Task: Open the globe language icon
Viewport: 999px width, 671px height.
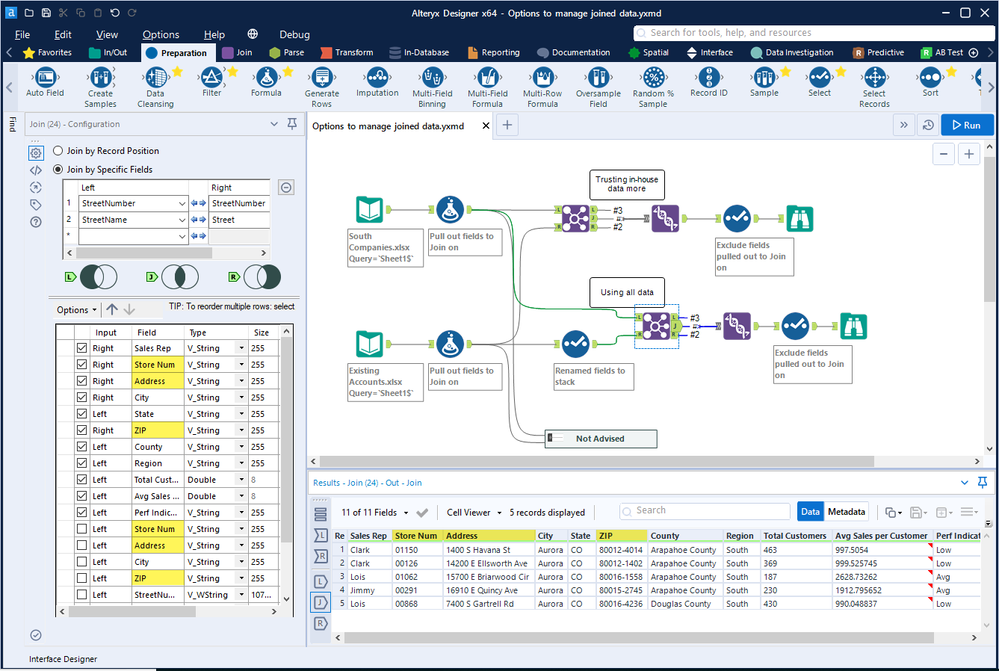Action: tap(252, 34)
